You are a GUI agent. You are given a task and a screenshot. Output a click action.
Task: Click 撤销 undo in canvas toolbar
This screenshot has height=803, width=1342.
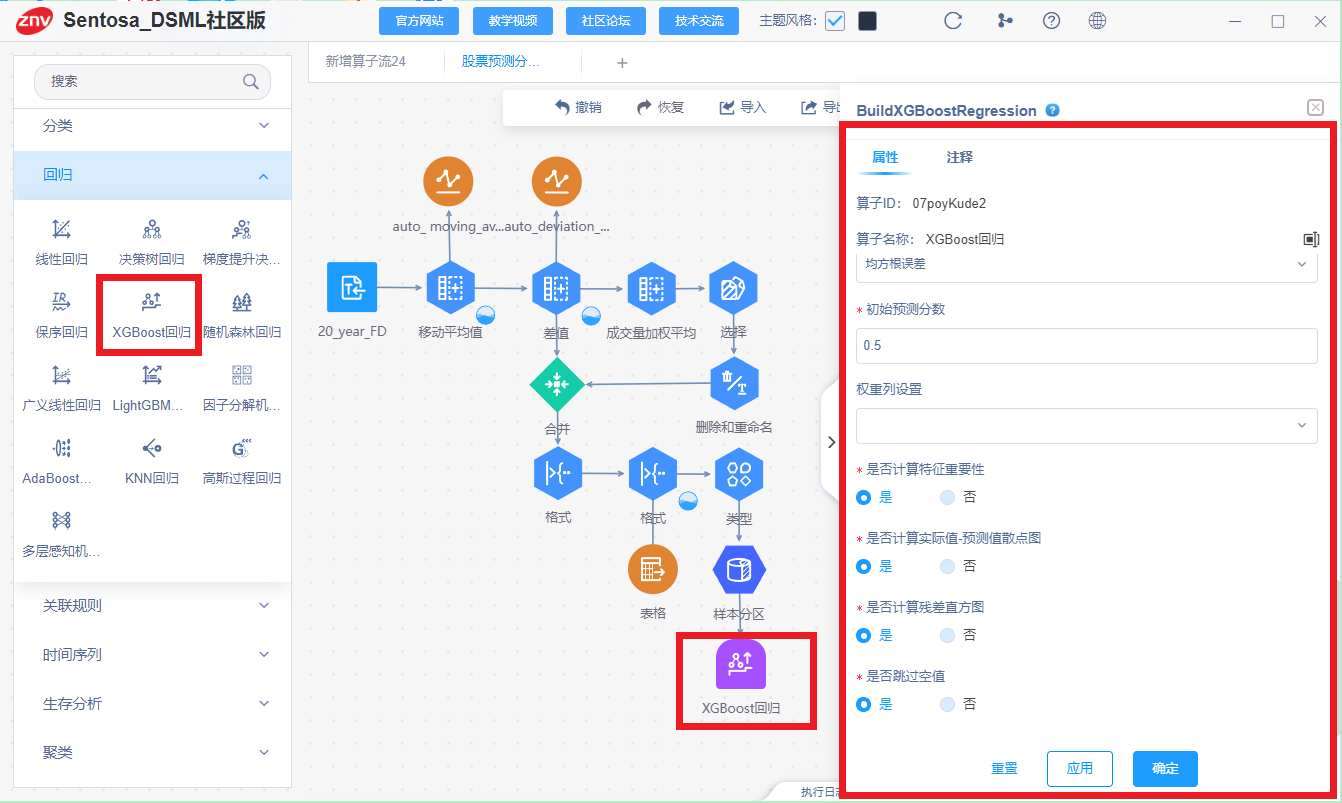tap(578, 107)
